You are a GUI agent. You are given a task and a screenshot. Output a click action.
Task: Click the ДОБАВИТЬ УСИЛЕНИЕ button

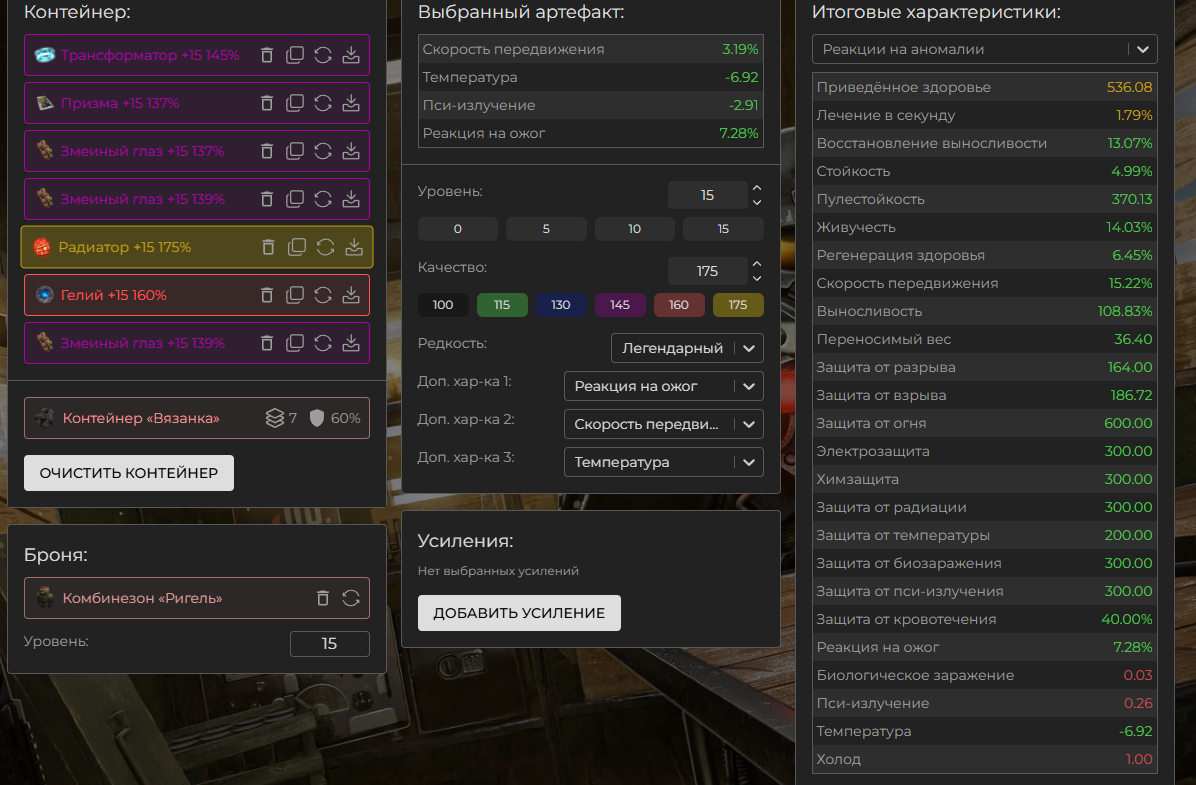pyautogui.click(x=519, y=613)
